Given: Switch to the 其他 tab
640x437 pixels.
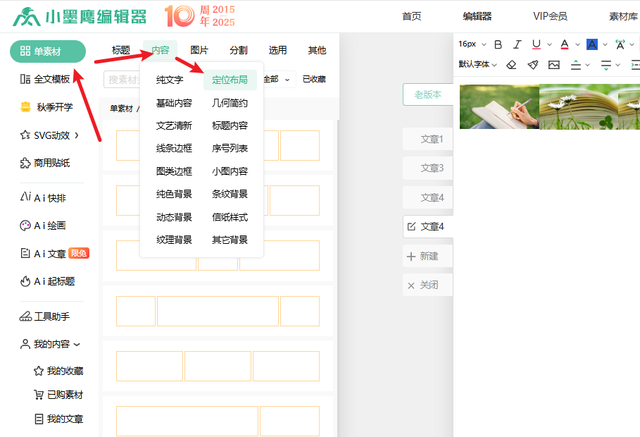Looking at the screenshot, I should 317,50.
